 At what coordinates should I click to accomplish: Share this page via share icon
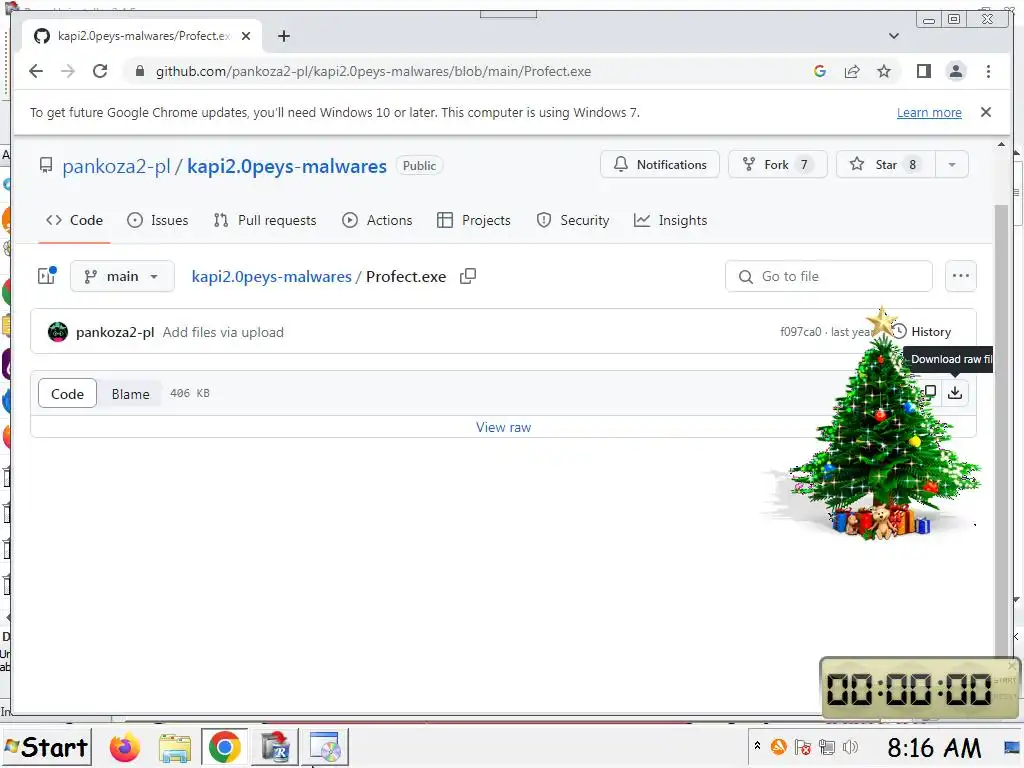[852, 71]
